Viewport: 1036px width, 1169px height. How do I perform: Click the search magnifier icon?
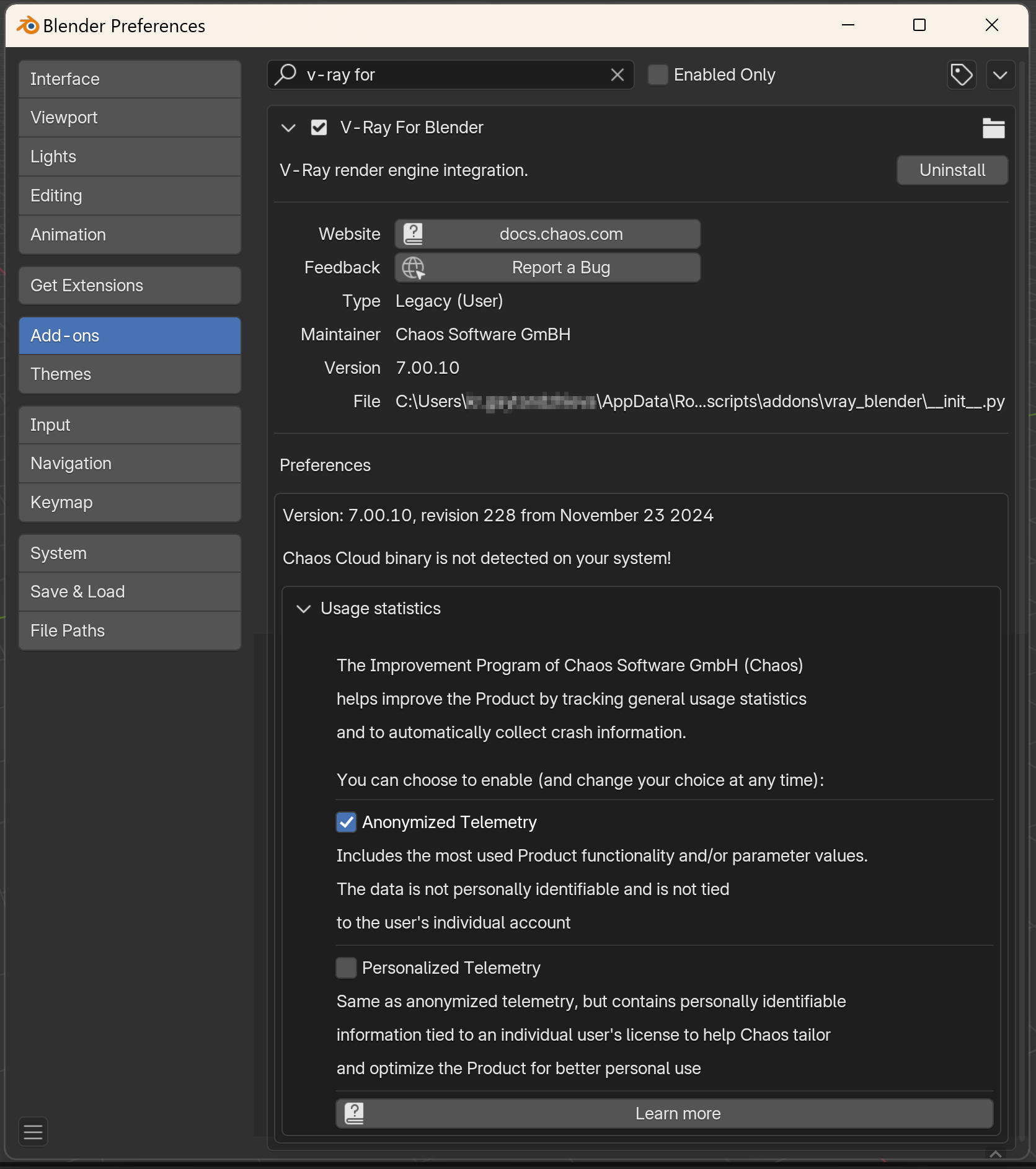click(x=286, y=74)
